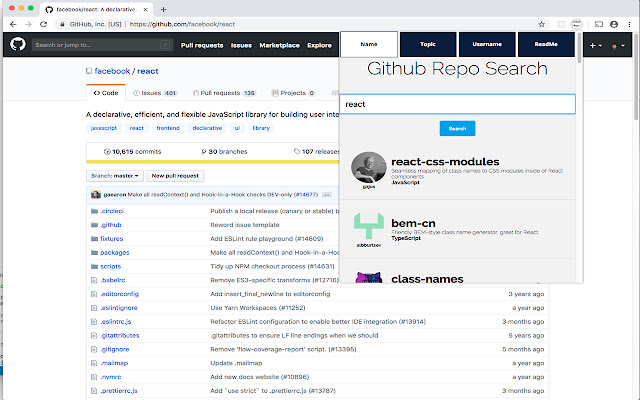Open a new browser tab

pos(163,9)
